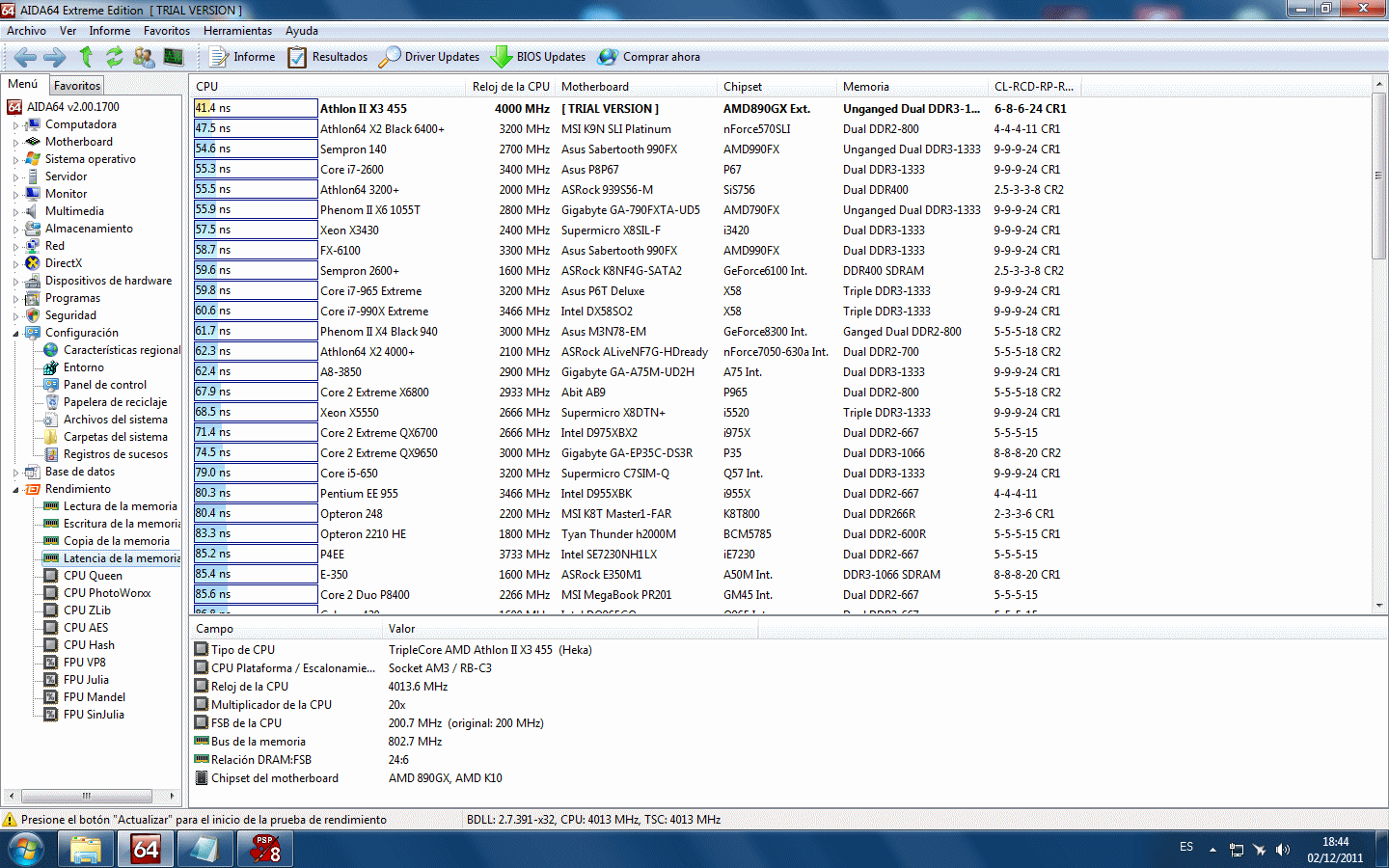The width and height of the screenshot is (1389, 868).
Task: Select Servidor in the tree
Action: [x=66, y=176]
